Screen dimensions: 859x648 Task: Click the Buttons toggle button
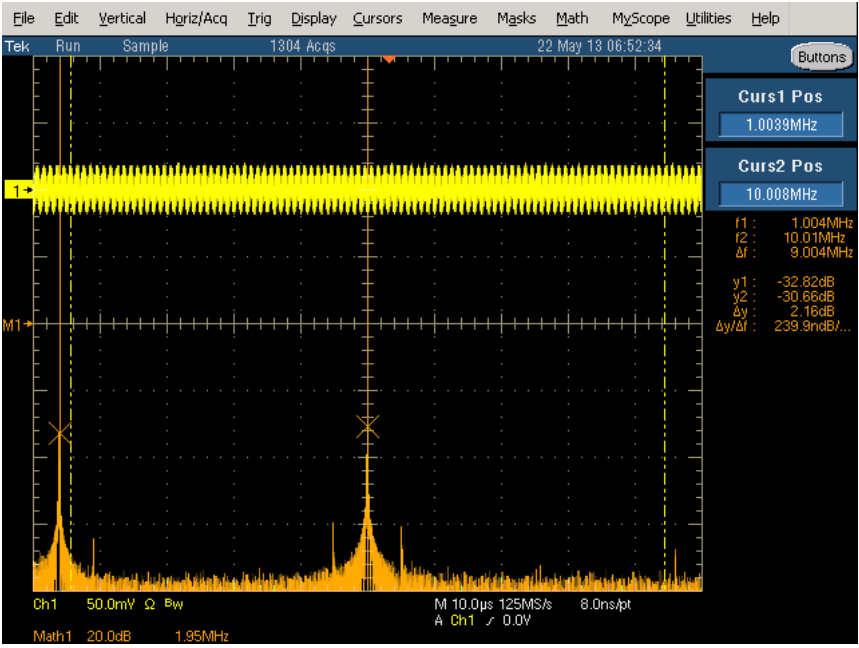(821, 57)
